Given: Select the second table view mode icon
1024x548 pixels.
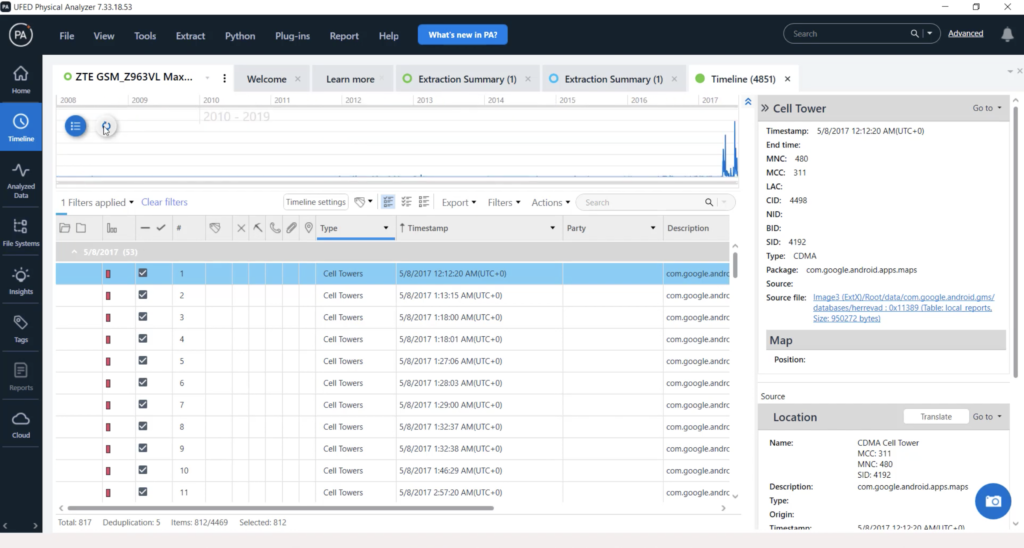Looking at the screenshot, I should [406, 202].
